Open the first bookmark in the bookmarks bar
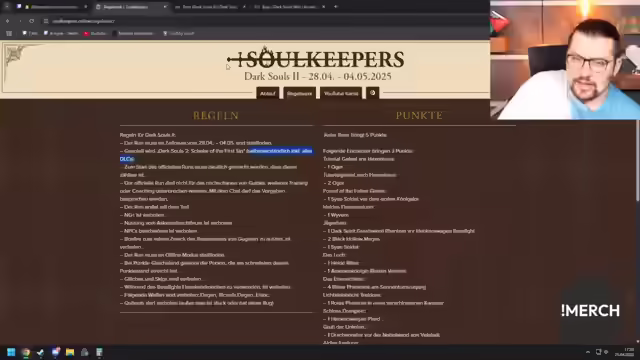 click(30, 33)
